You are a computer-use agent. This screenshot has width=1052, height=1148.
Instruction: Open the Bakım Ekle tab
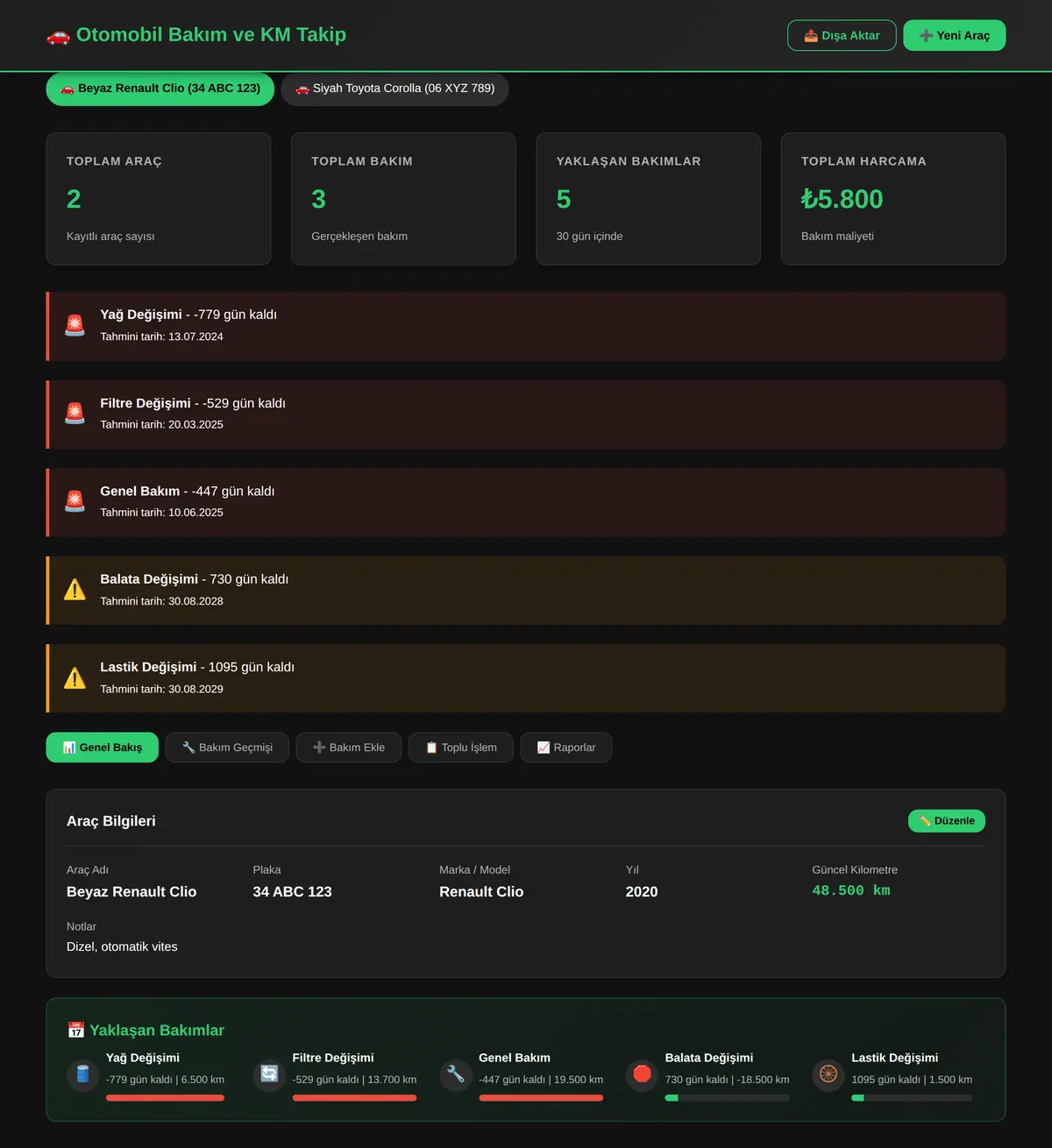[349, 748]
